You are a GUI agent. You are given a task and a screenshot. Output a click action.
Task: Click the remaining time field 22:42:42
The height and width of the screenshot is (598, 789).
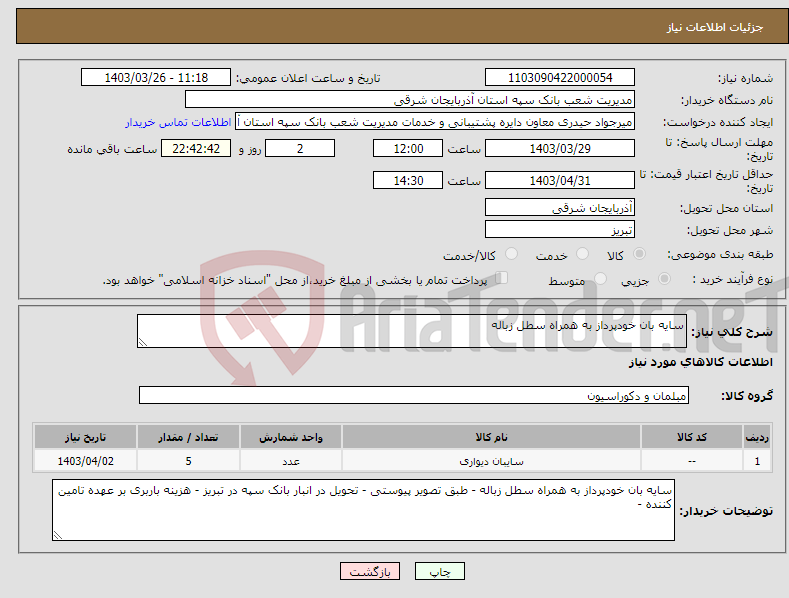pos(196,148)
